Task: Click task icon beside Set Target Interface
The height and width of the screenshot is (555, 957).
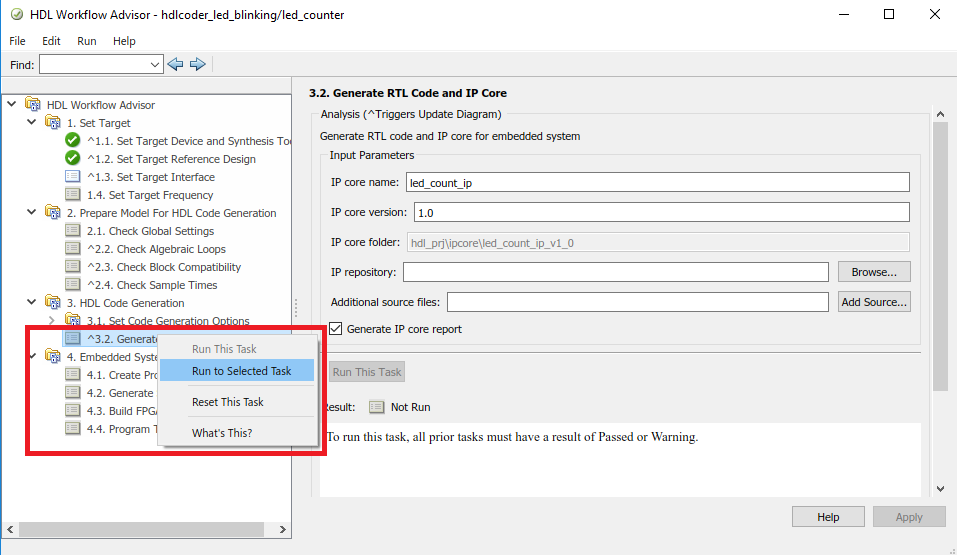Action: pos(72,177)
